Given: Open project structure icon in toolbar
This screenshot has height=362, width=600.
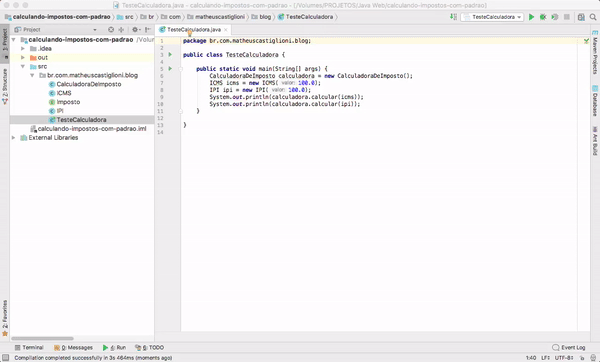Looking at the screenshot, I should click(x=581, y=17).
